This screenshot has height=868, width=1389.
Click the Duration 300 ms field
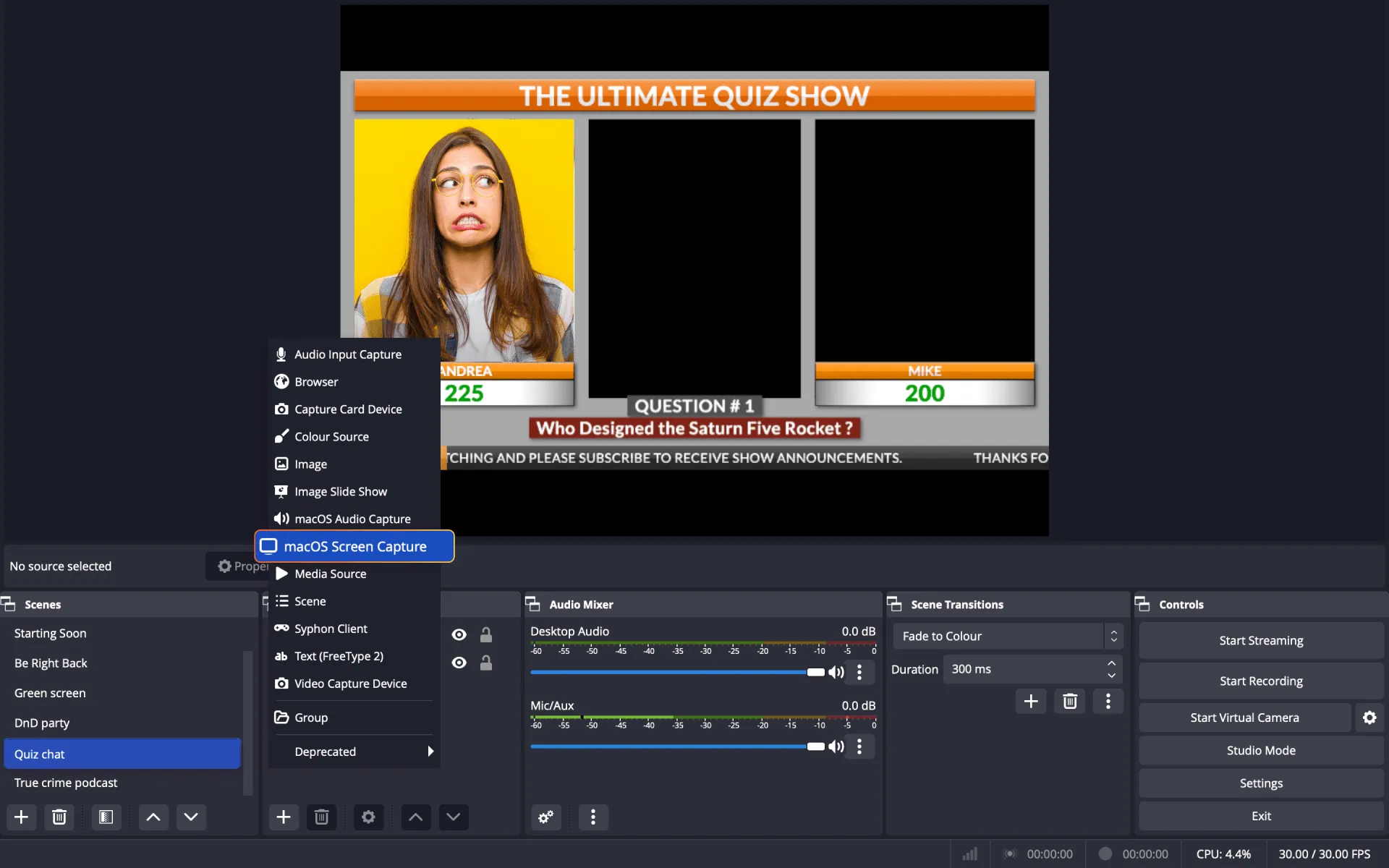(1033, 669)
